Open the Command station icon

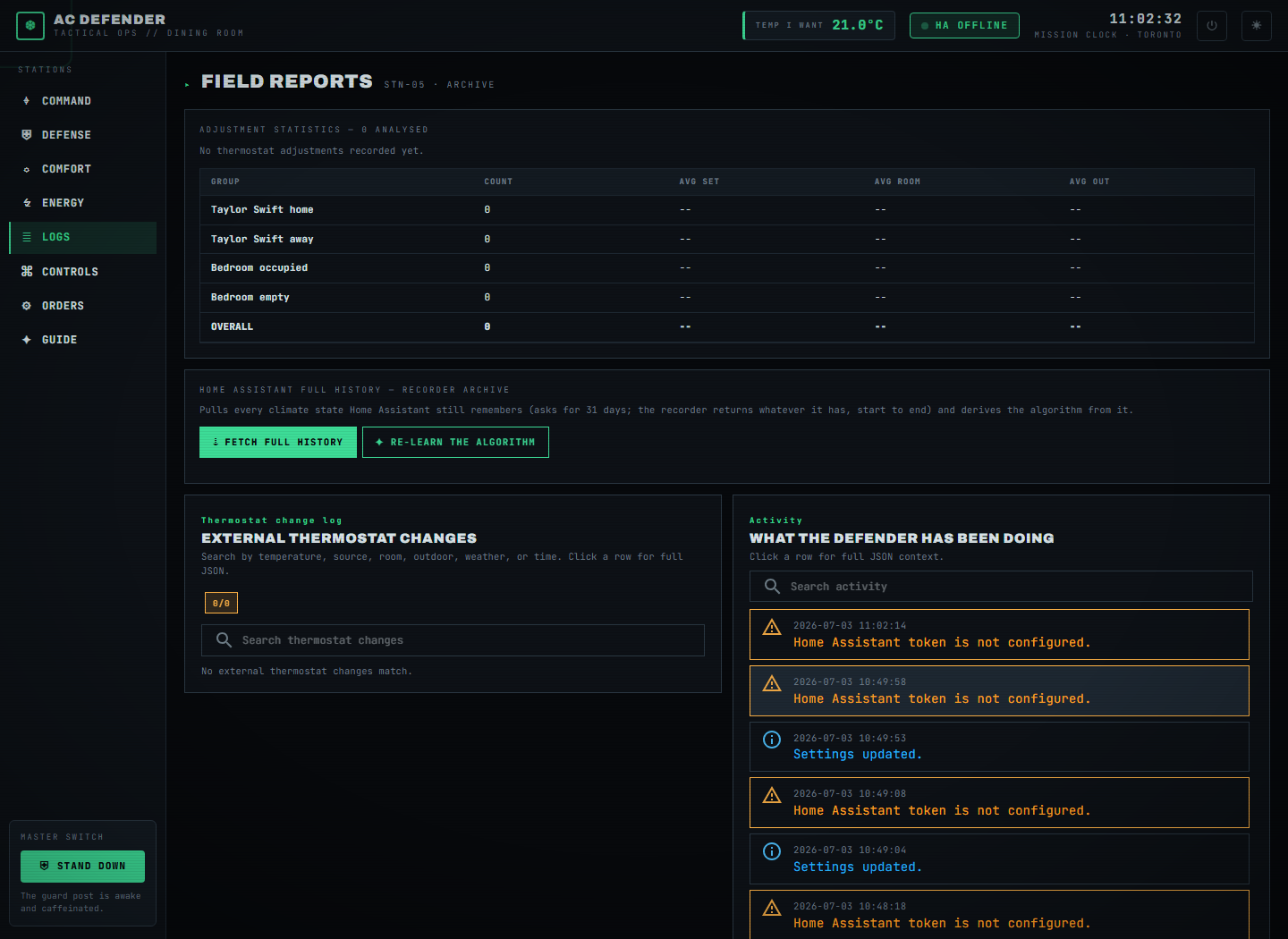pos(27,101)
